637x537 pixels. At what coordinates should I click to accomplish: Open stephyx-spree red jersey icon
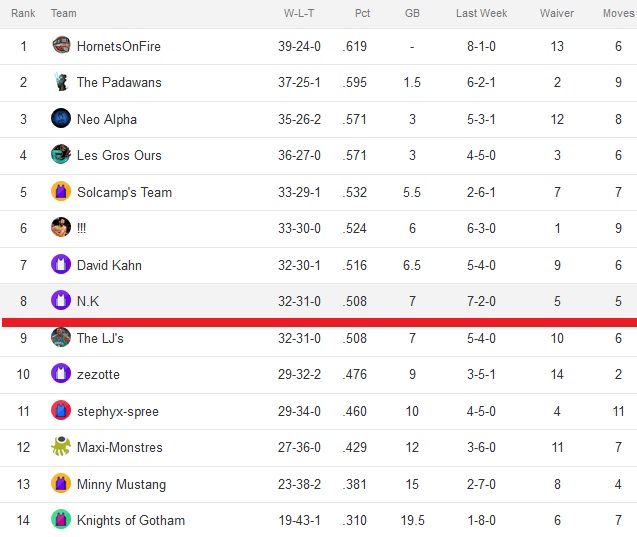click(61, 410)
